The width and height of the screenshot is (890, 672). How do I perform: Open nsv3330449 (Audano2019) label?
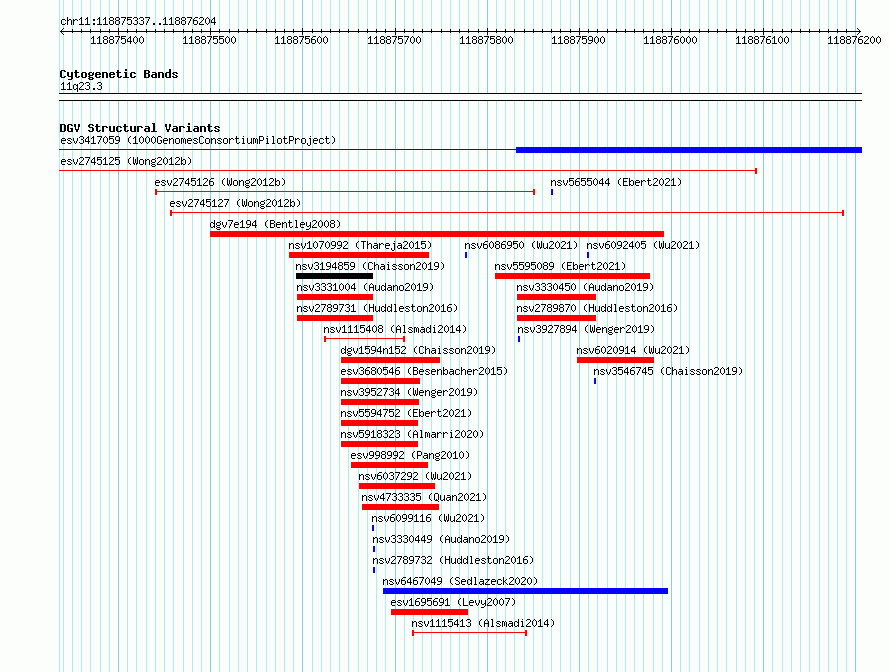[x=441, y=539]
